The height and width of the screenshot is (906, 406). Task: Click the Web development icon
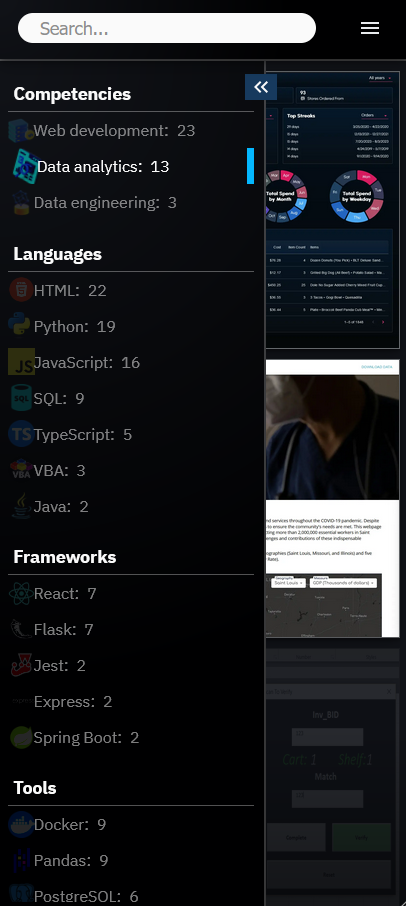point(21,131)
